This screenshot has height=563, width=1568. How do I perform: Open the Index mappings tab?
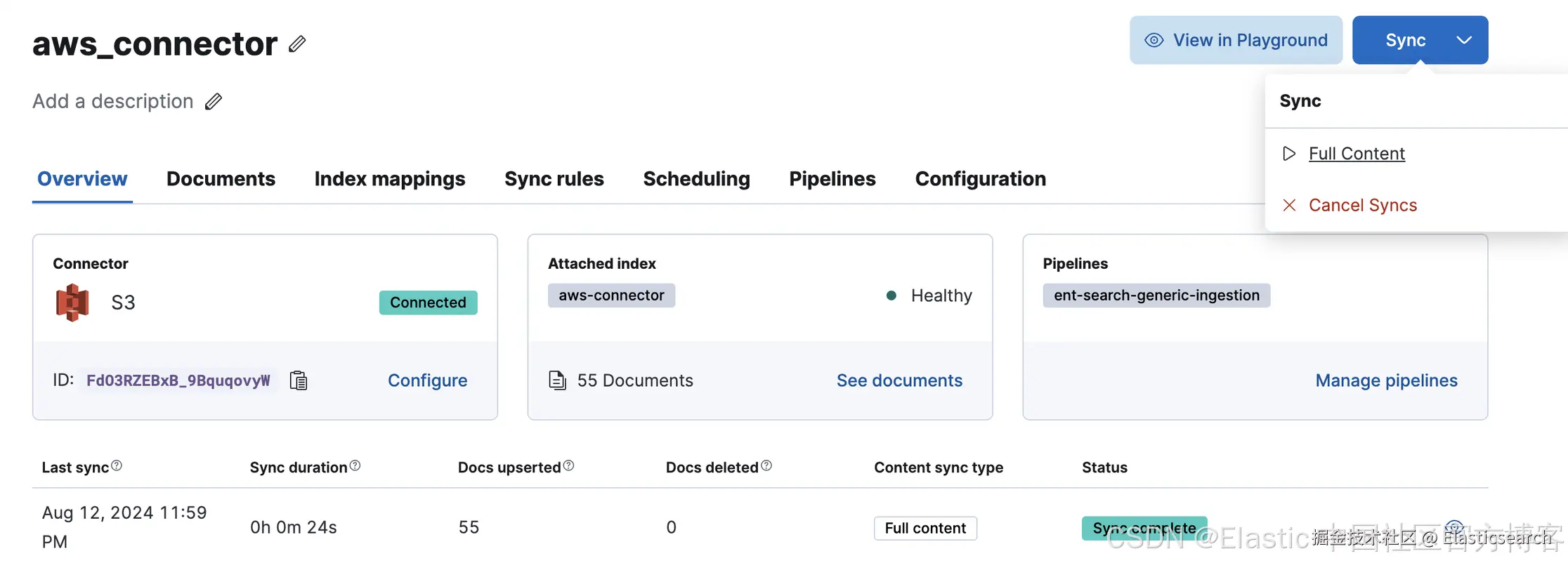tap(390, 179)
